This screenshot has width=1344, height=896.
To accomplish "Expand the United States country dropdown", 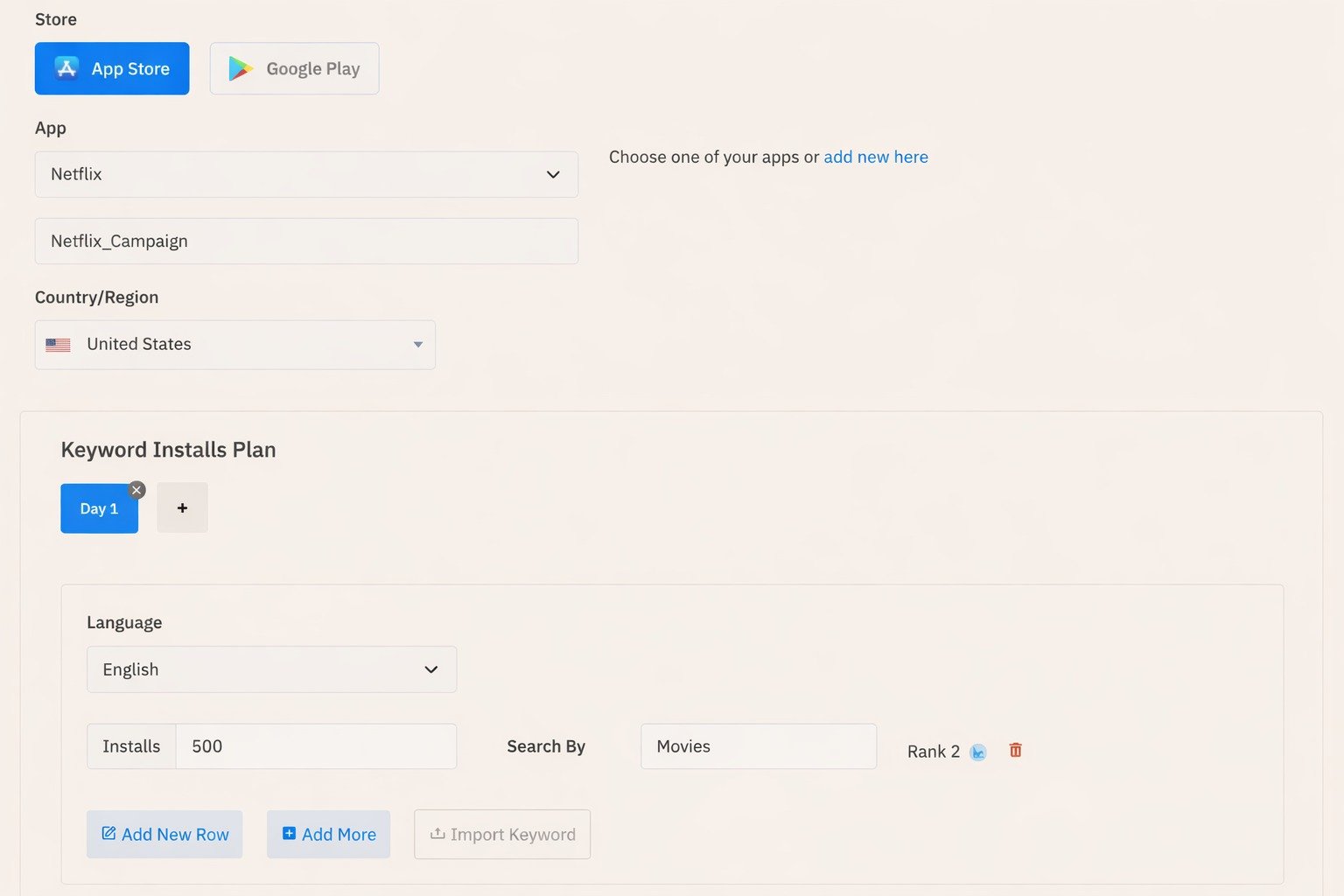I will (234, 345).
